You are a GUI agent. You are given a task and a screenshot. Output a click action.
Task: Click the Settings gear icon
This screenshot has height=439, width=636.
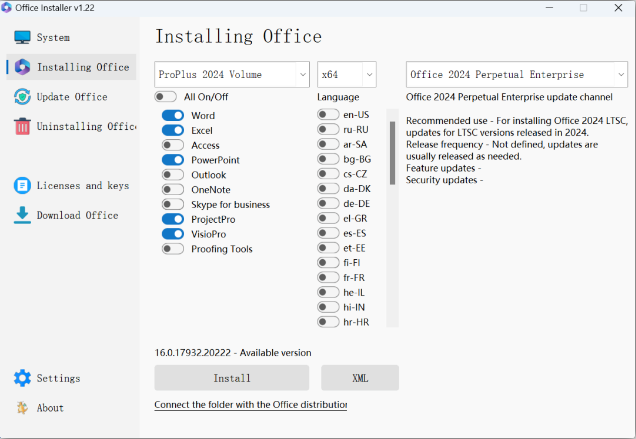pyautogui.click(x=22, y=378)
